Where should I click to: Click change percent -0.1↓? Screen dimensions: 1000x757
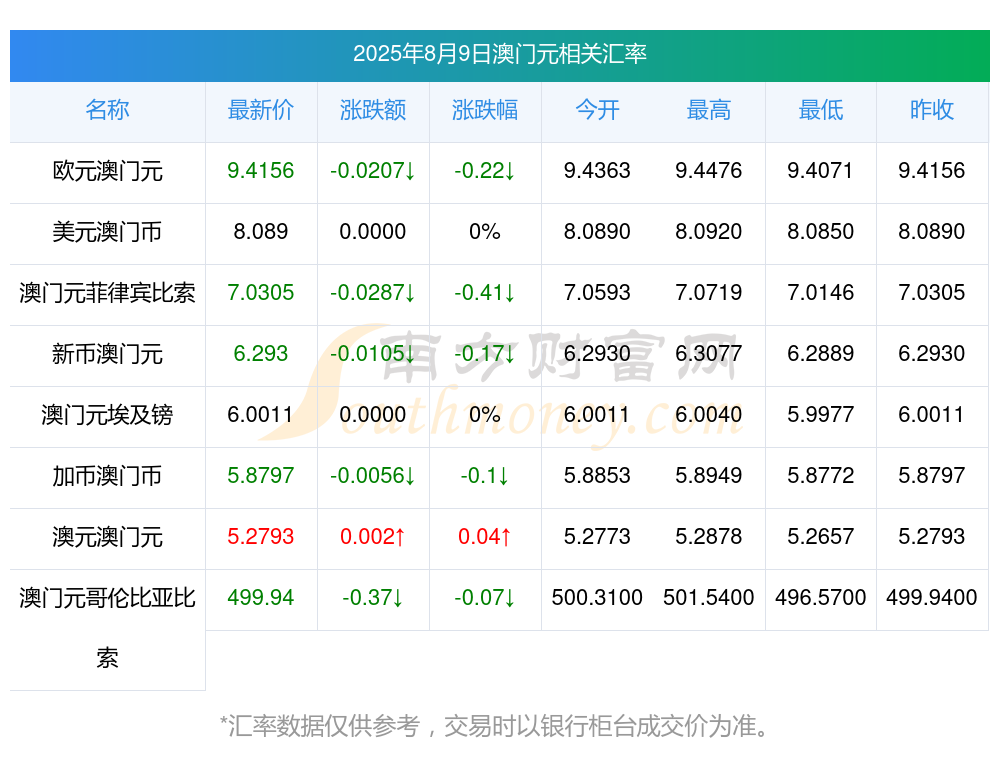485,476
